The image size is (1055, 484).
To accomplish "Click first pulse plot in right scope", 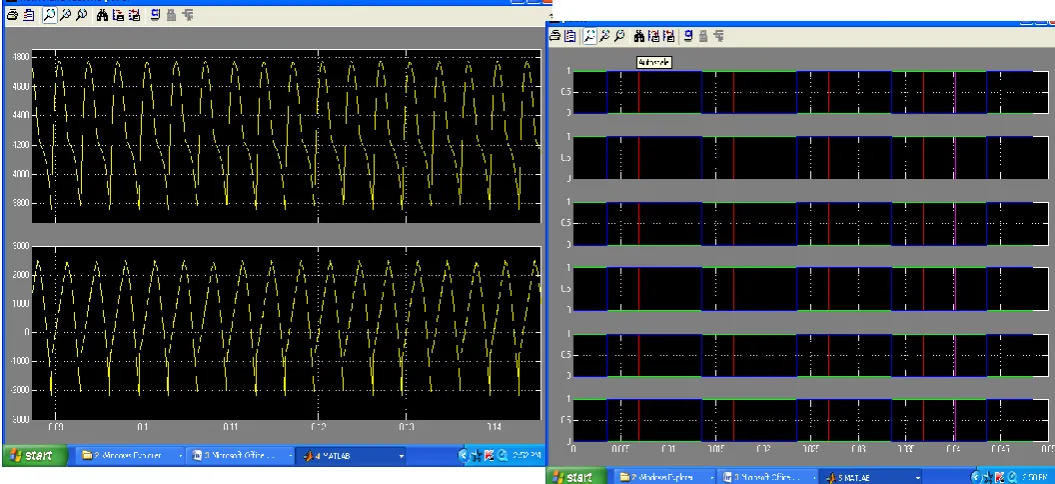I will [x=810, y=92].
